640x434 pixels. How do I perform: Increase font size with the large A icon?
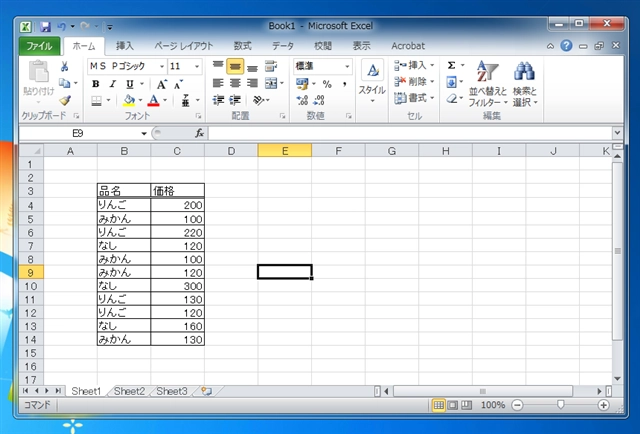pyautogui.click(x=162, y=84)
